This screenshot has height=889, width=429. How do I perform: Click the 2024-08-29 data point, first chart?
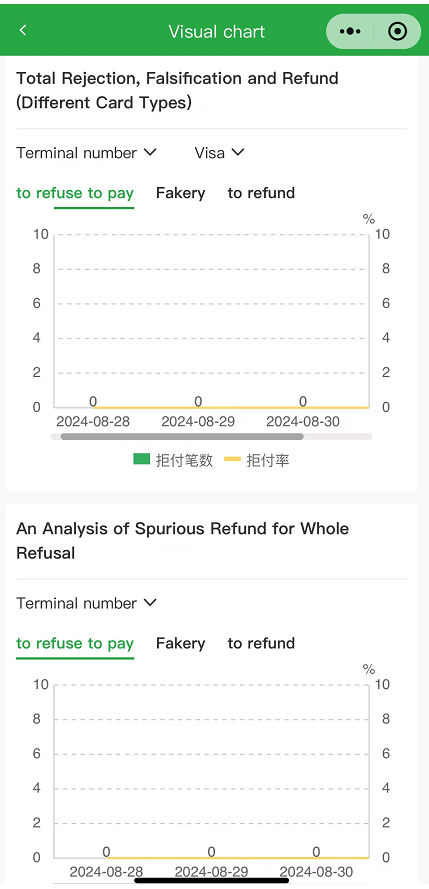click(x=198, y=402)
